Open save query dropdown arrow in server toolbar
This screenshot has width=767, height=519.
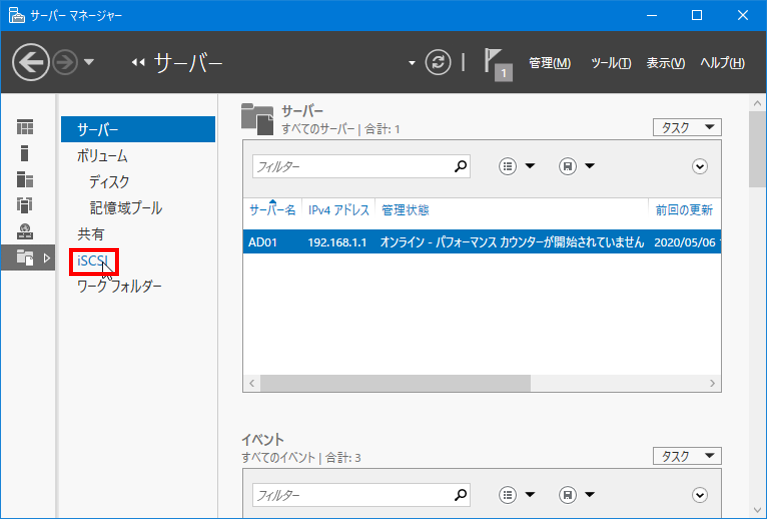point(590,166)
